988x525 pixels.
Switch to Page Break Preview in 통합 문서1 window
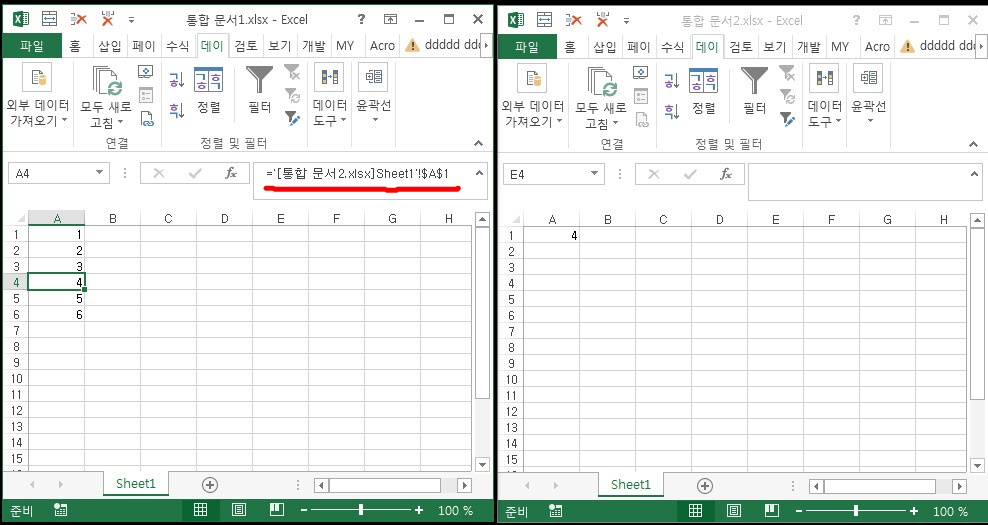pyautogui.click(x=277, y=510)
